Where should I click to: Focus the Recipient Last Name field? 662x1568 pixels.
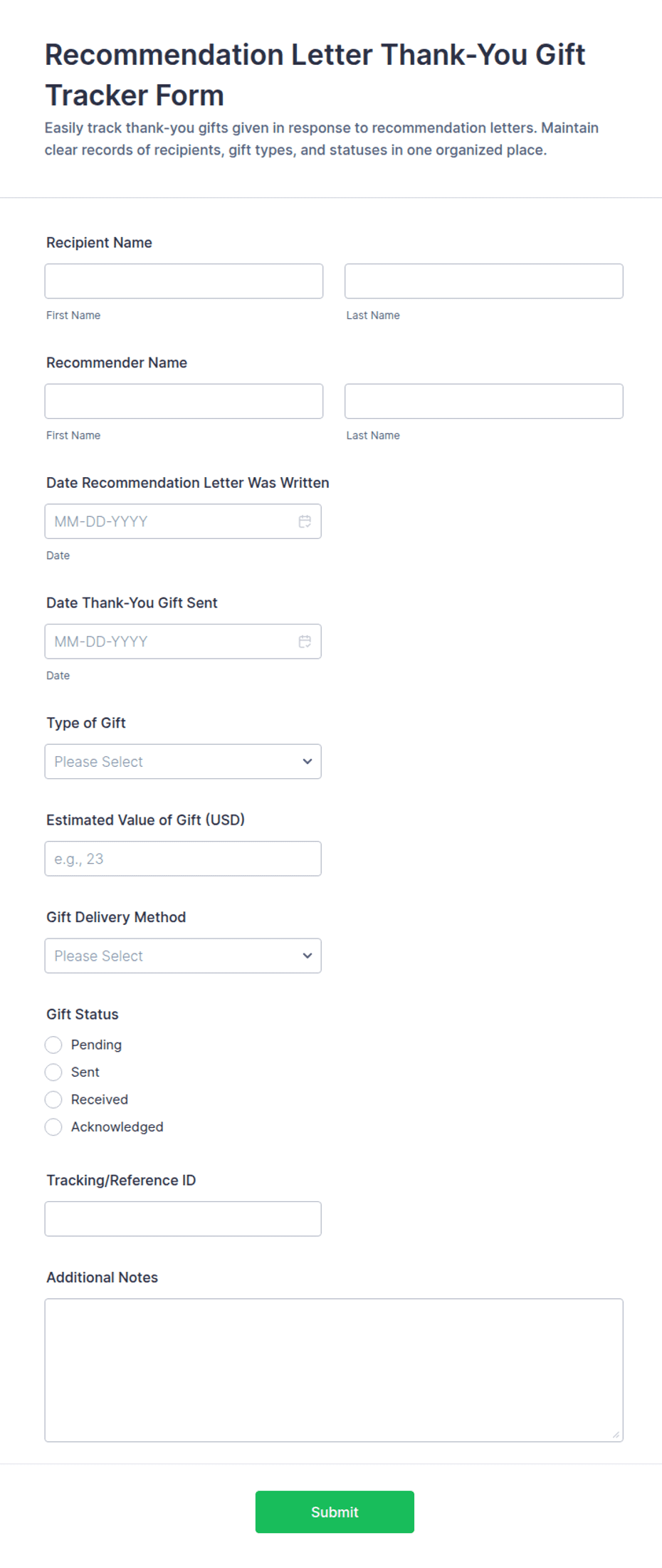[484, 281]
